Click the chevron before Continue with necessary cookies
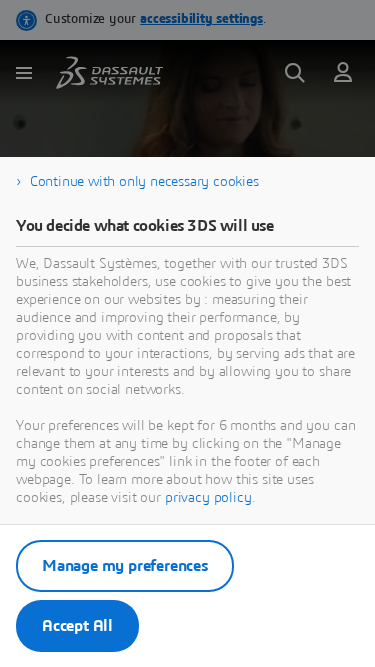Screen dimensions: 375x667 click(x=19, y=182)
